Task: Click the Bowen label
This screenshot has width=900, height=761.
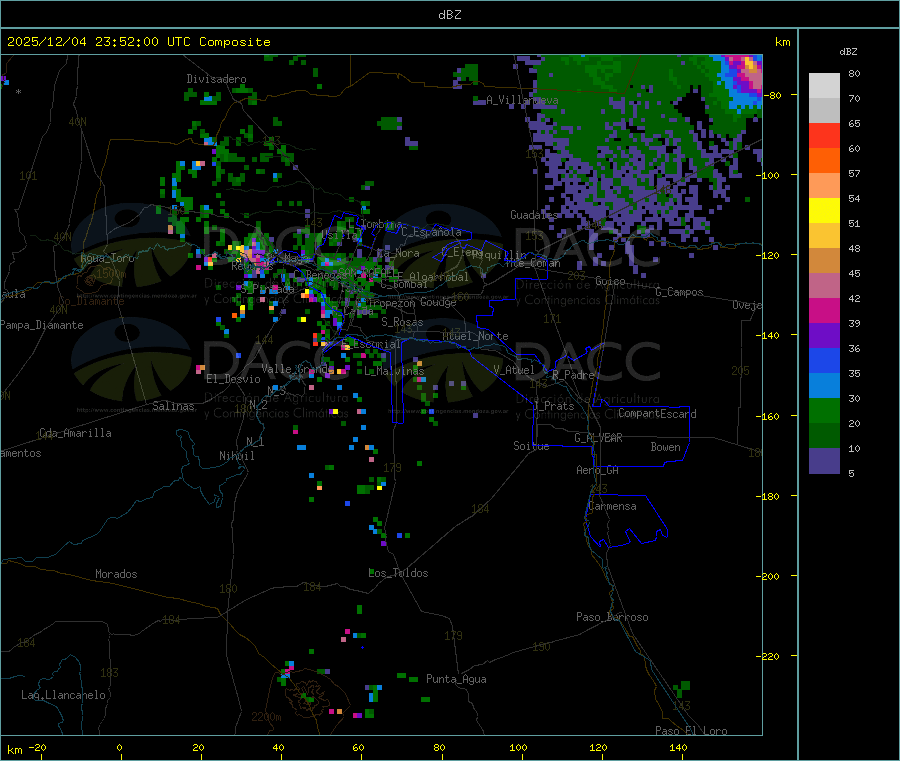Action: pyautogui.click(x=665, y=447)
